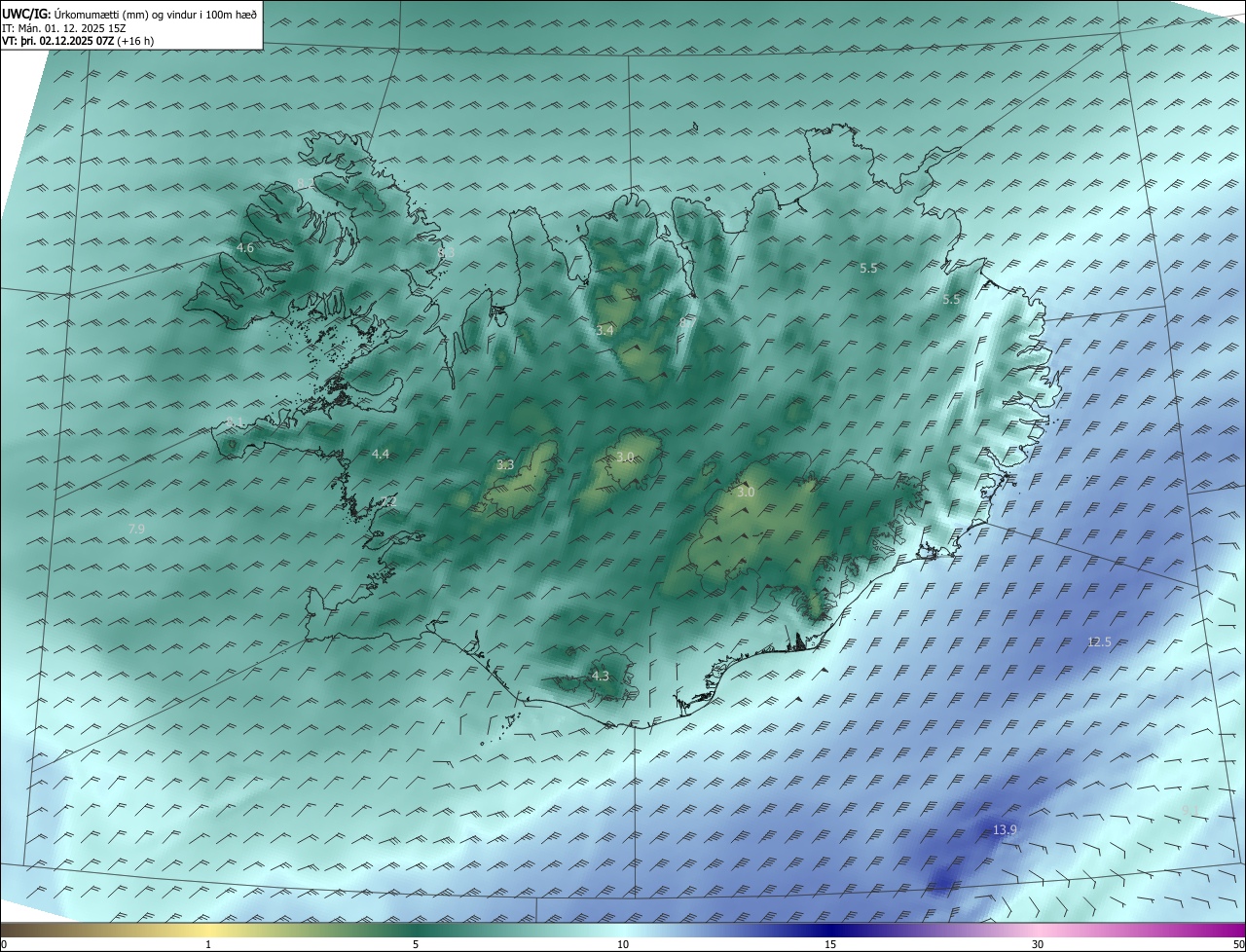
Task: Click the 3.0 value on Hofsjökull glacier
Action: tap(626, 458)
